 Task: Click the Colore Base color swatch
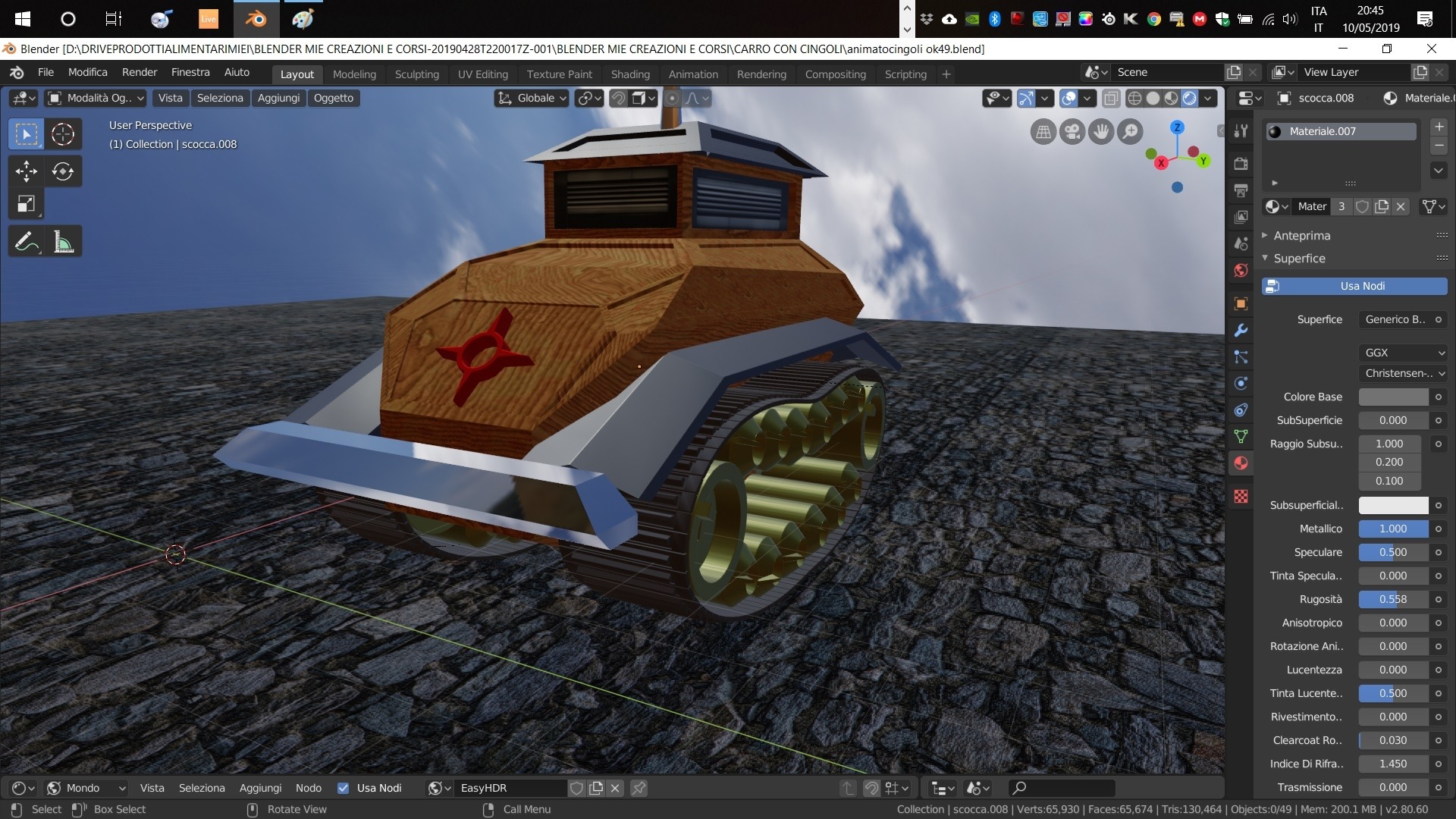[x=1394, y=397]
